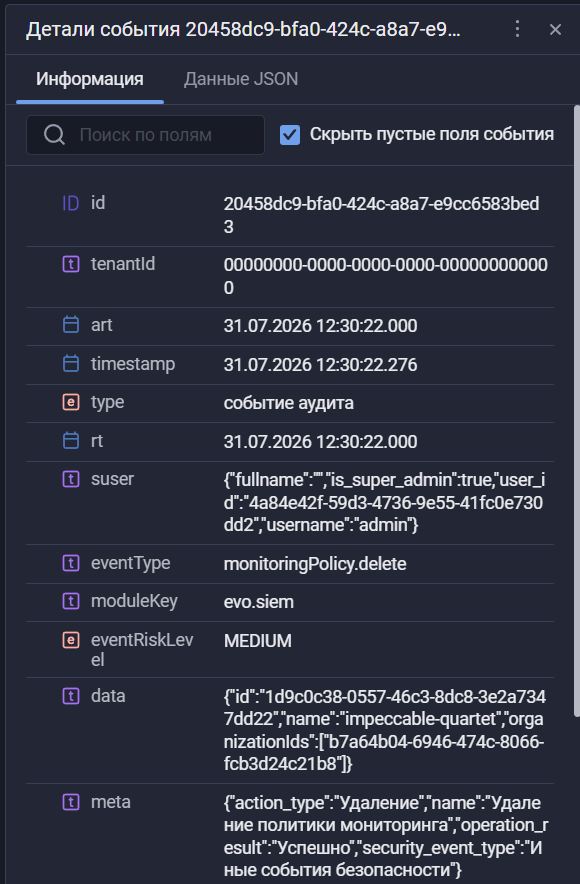The width and height of the screenshot is (580, 884).
Task: Click the ID icon next to id
Action: pyautogui.click(x=70, y=203)
